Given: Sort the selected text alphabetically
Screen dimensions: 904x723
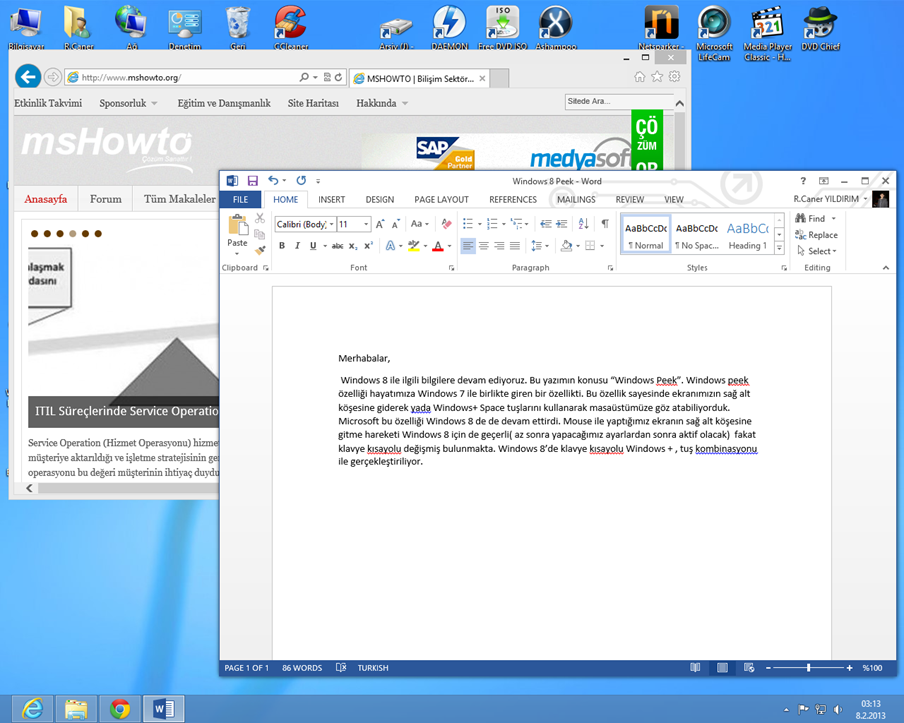Looking at the screenshot, I should [583, 224].
